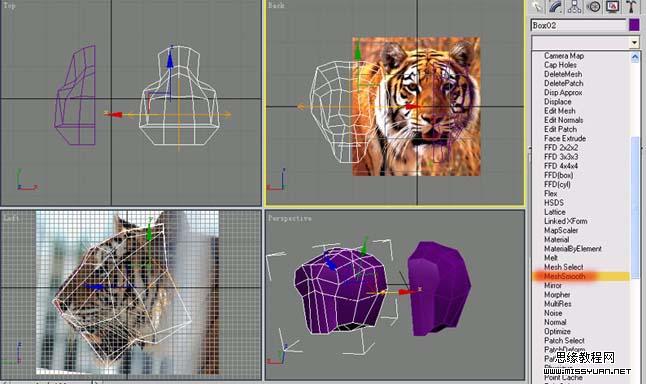The image size is (646, 384).
Task: Choose Patch Select modifier
Action: (564, 341)
